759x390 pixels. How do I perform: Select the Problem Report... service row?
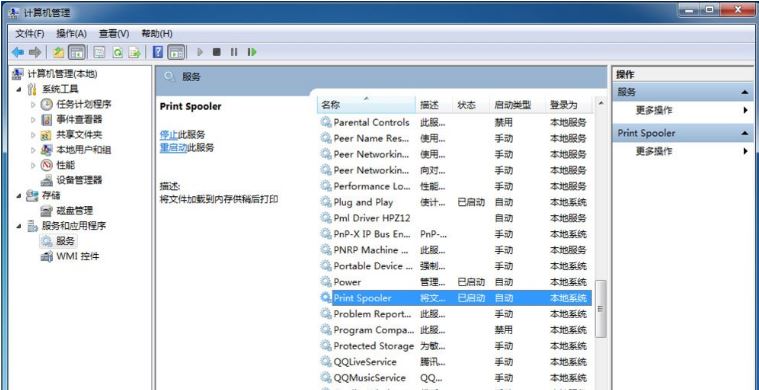(x=455, y=314)
